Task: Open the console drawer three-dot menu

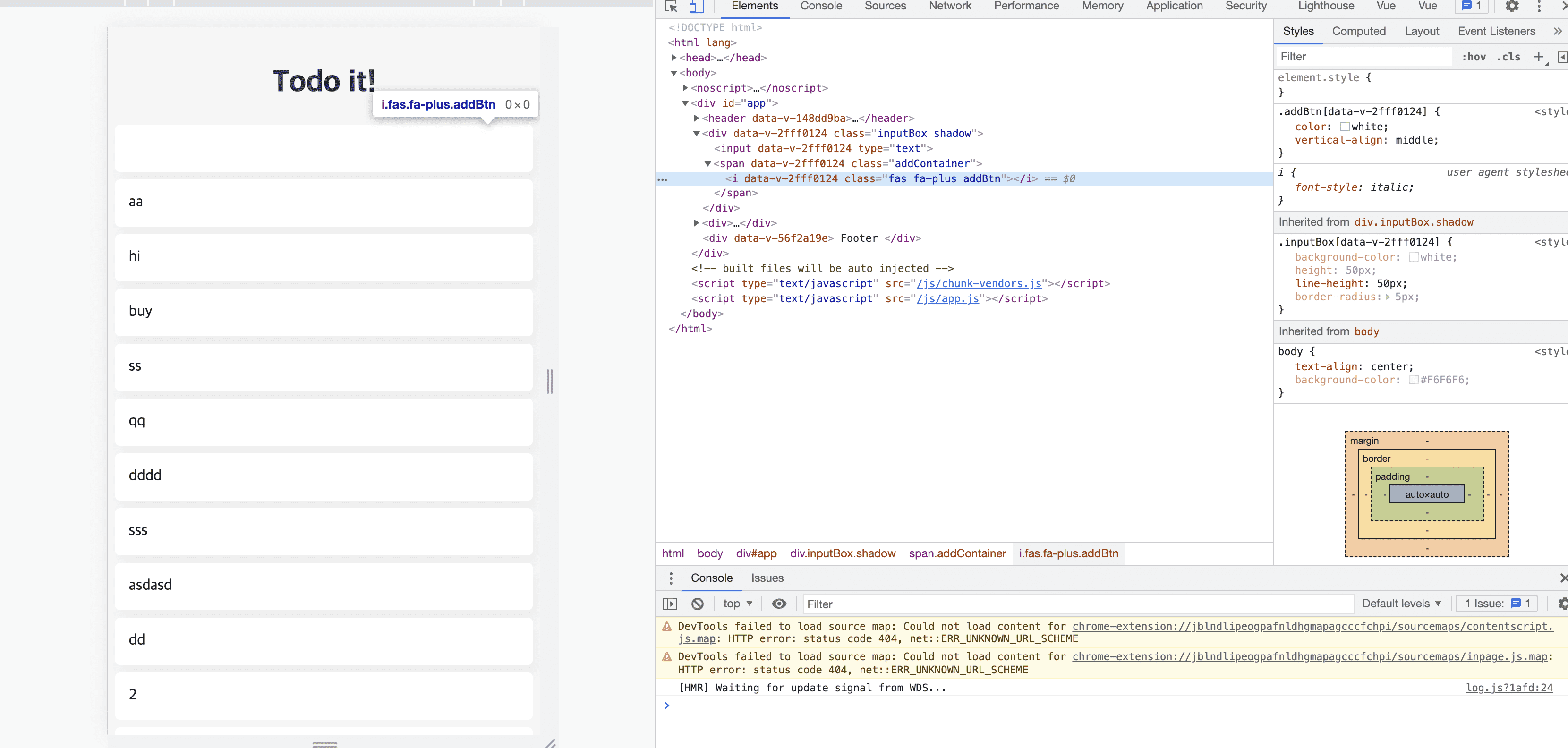Action: pos(671,578)
